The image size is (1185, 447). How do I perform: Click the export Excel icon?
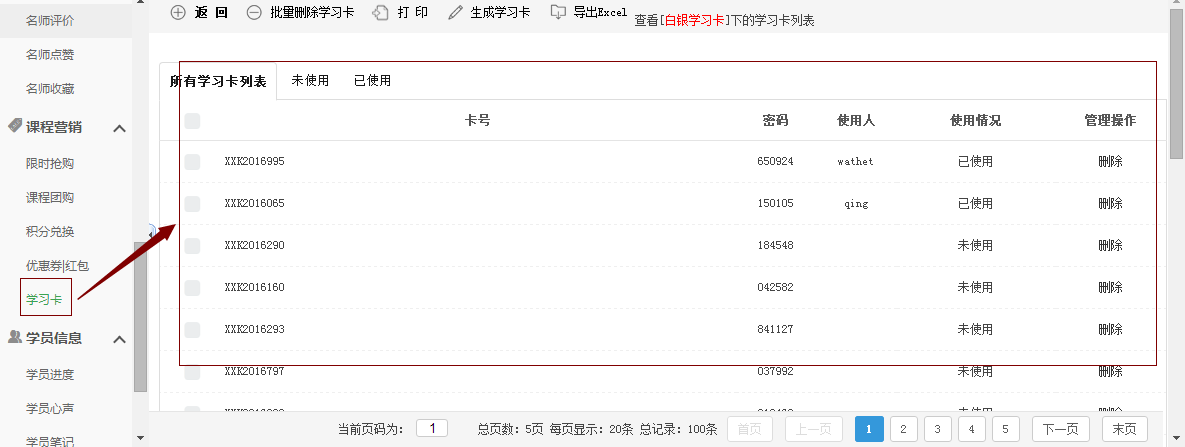(558, 11)
